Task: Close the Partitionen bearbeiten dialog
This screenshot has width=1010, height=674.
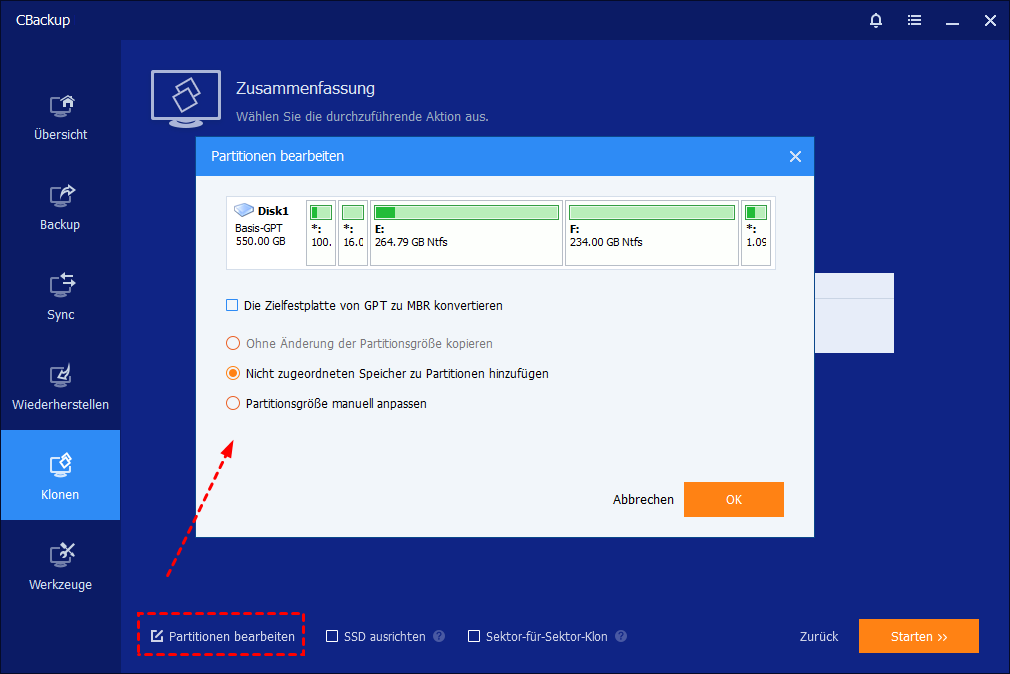Action: tap(795, 157)
